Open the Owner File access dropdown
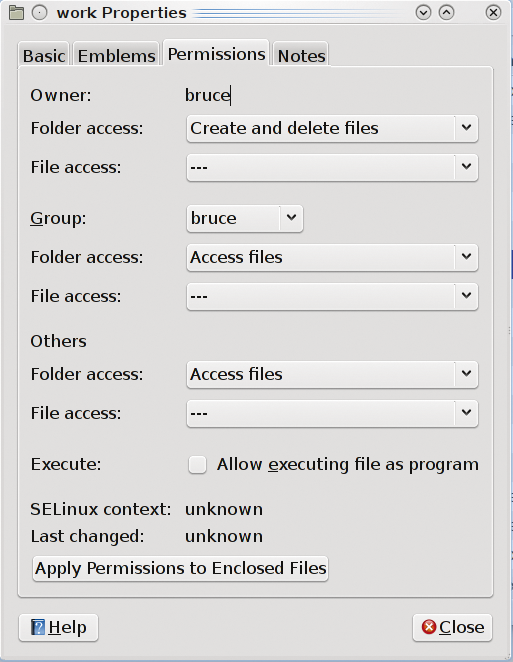 click(332, 168)
